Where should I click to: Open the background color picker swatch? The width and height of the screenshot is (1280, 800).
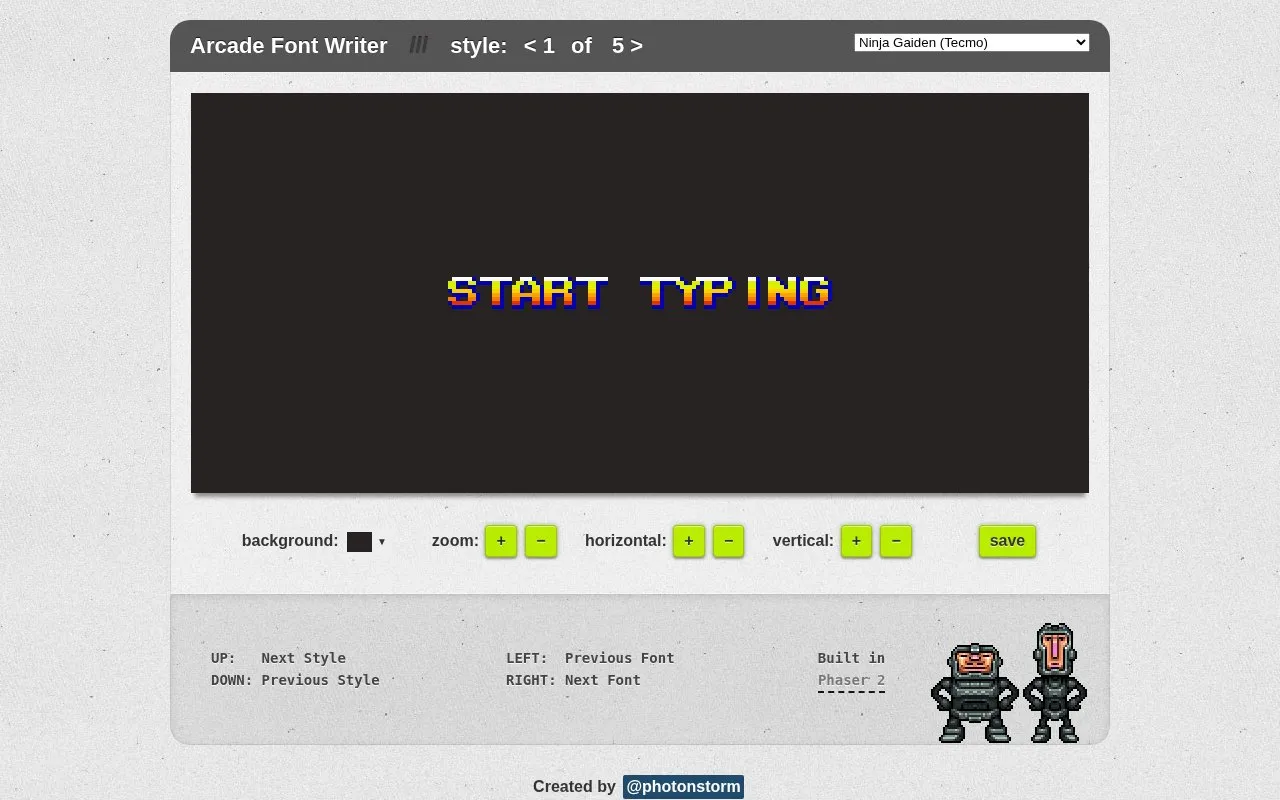pos(359,542)
